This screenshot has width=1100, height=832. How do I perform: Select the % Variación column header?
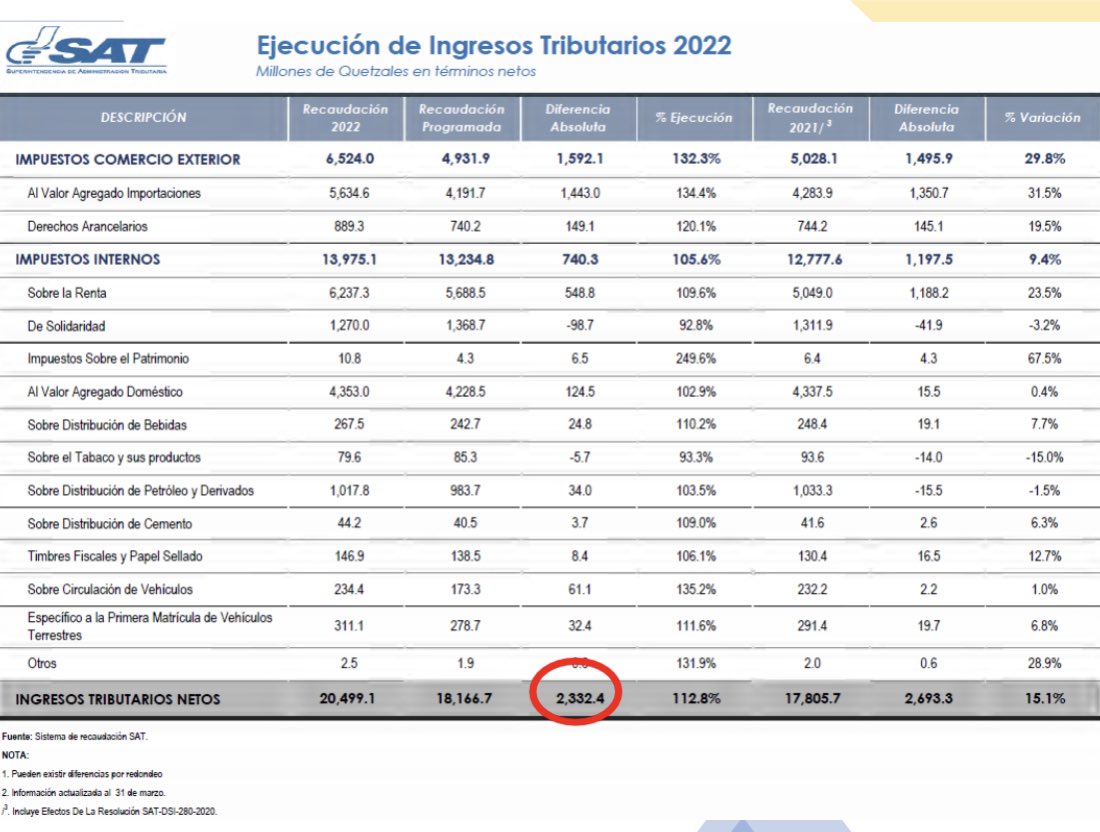pyautogui.click(x=1042, y=117)
